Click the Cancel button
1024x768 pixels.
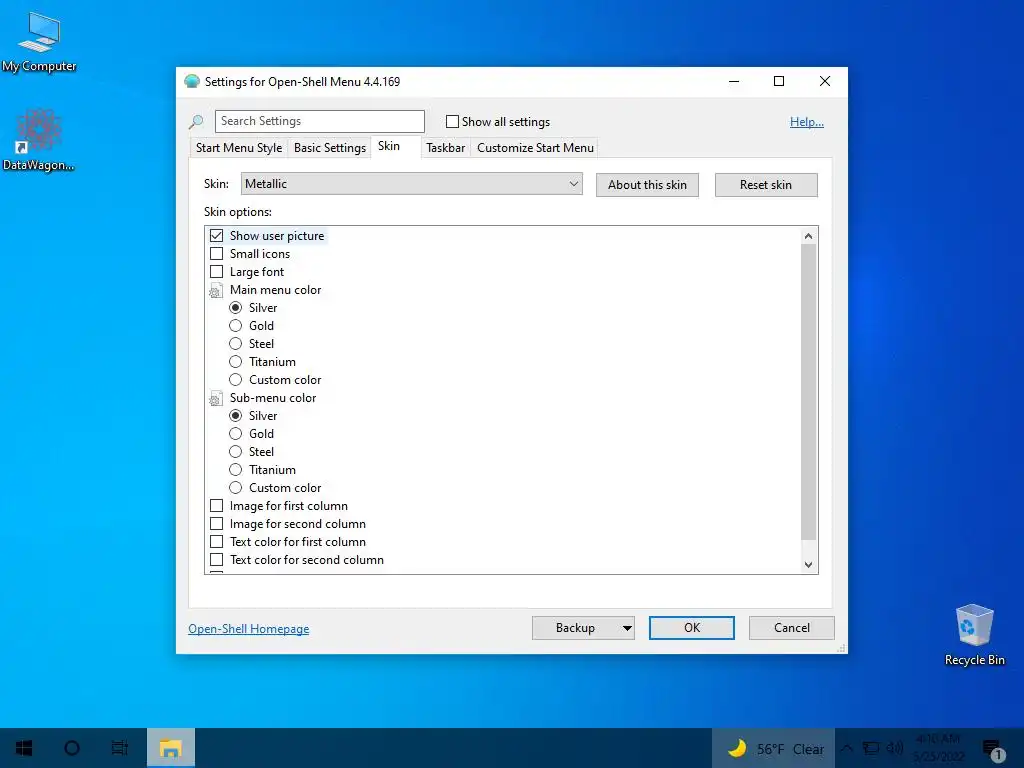coord(792,628)
